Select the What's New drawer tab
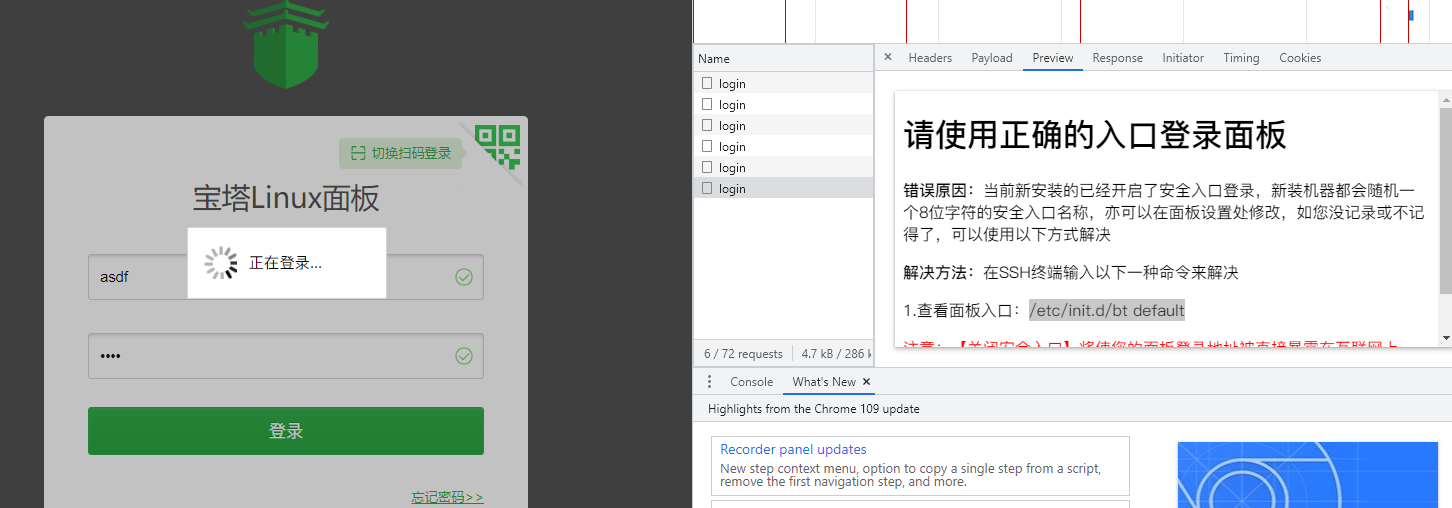 [824, 382]
